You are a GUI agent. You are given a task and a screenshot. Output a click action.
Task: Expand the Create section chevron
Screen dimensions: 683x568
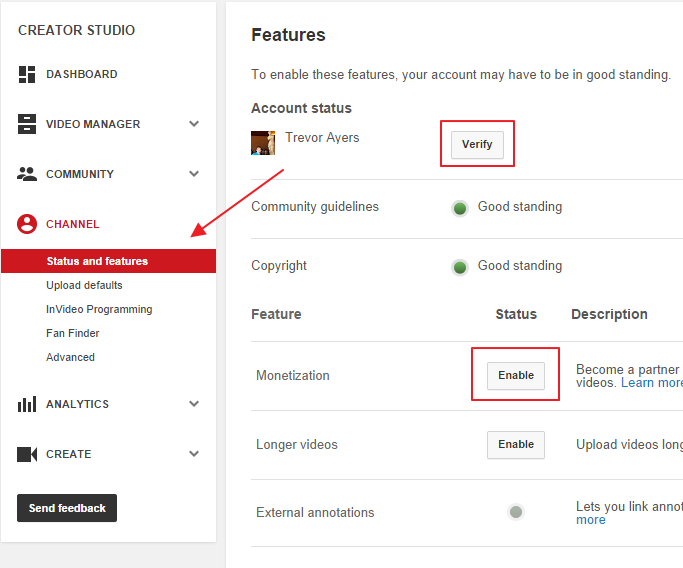(194, 454)
